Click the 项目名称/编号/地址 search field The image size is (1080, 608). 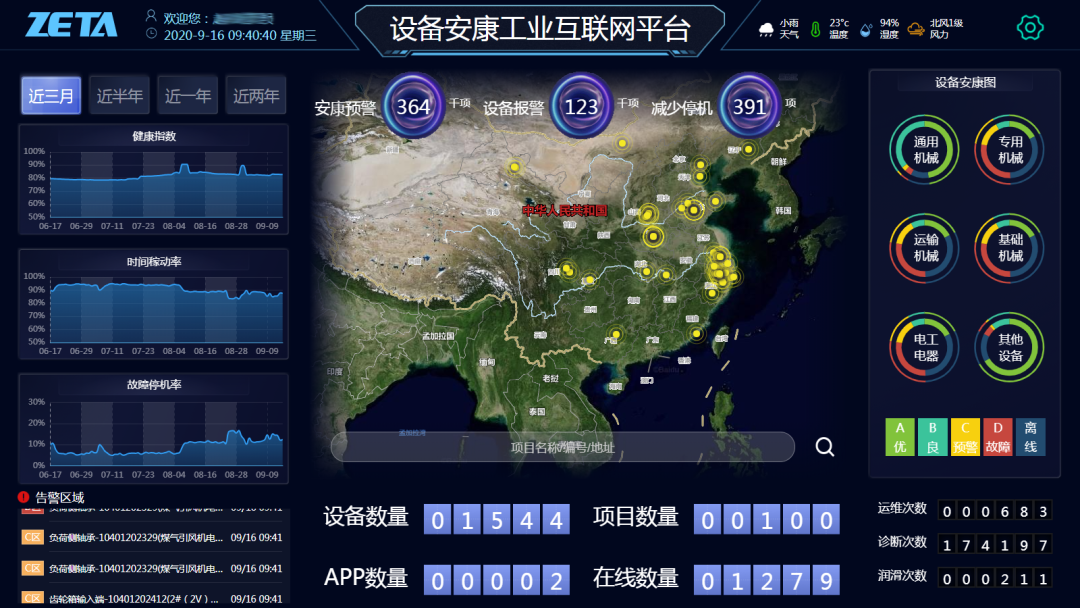(562, 447)
